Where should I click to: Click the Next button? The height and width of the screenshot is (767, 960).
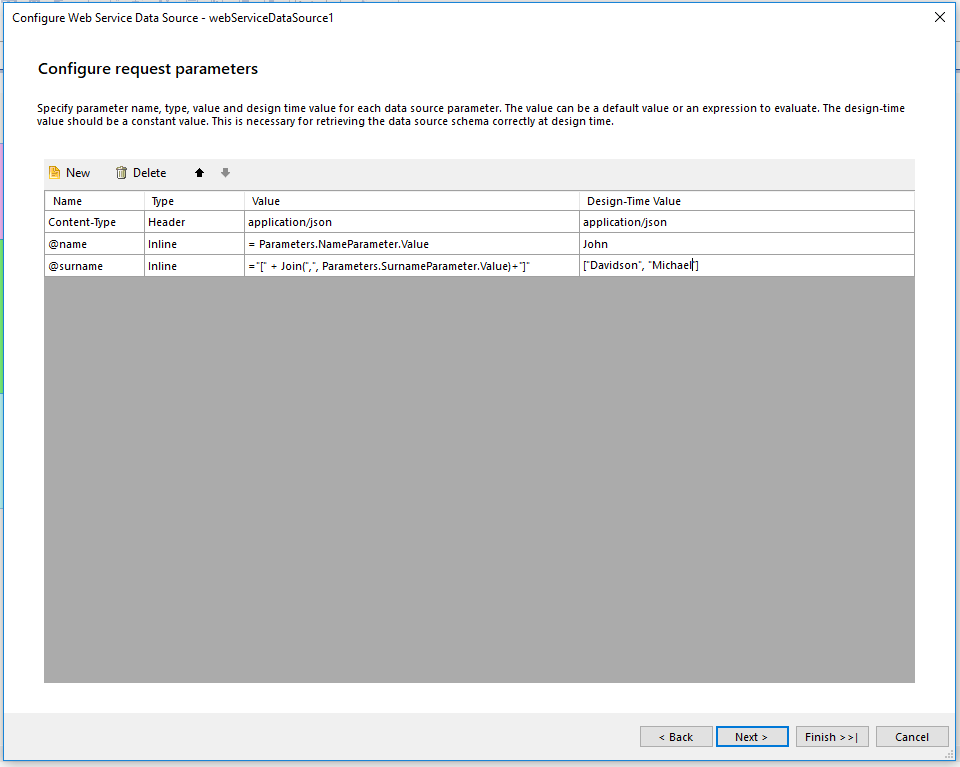[752, 736]
